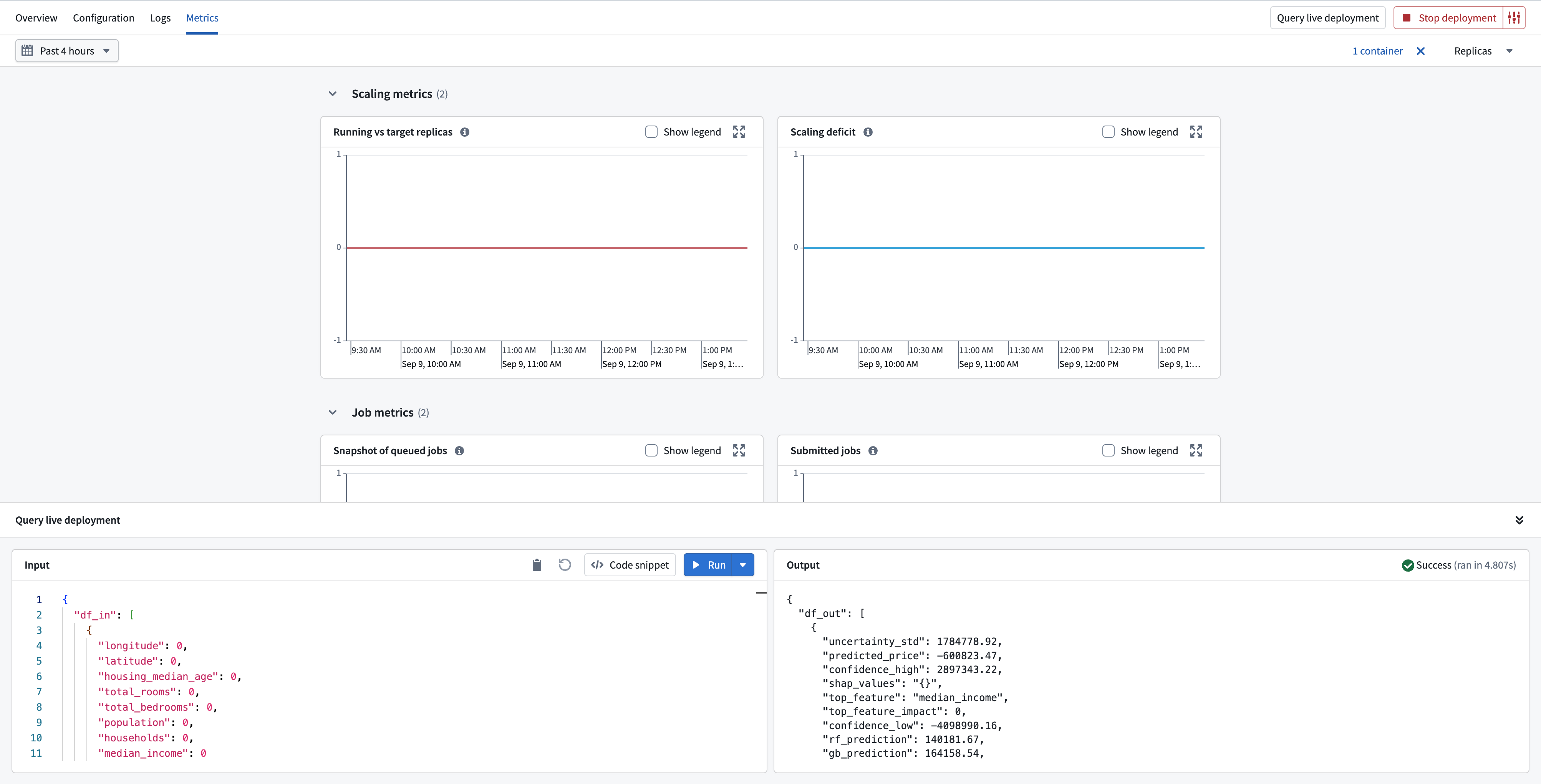The height and width of the screenshot is (784, 1541).
Task: Click the calendar icon in time range
Action: coord(28,51)
